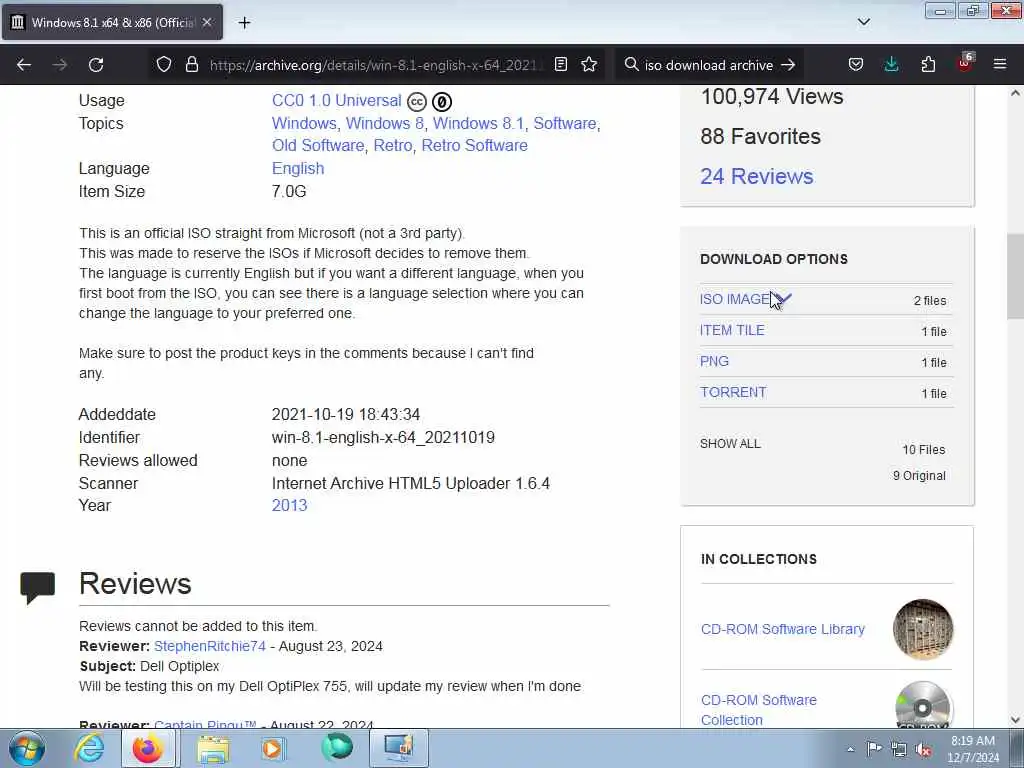Screen dimensions: 1024x768
Task: Click the forward navigation arrow
Action: tap(59, 65)
